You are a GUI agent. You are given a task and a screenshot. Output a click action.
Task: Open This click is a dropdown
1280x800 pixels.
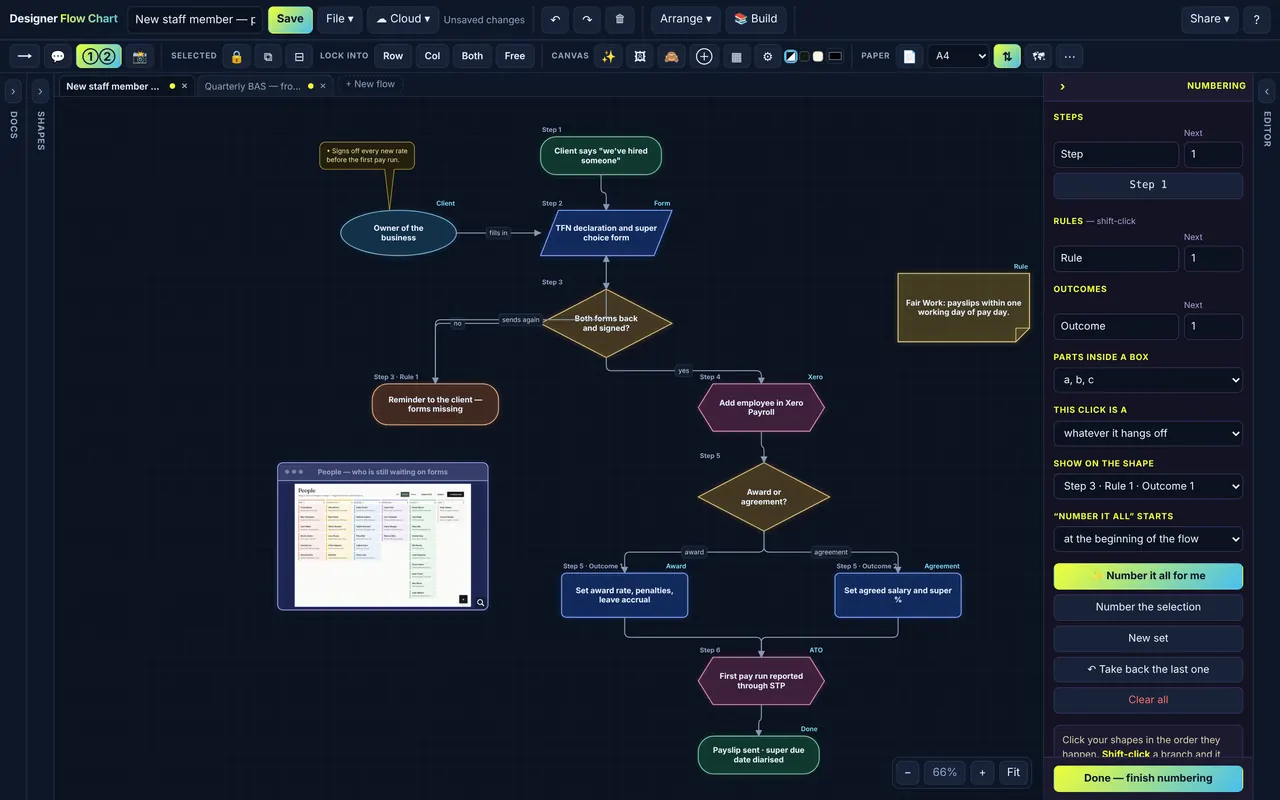pos(1148,433)
